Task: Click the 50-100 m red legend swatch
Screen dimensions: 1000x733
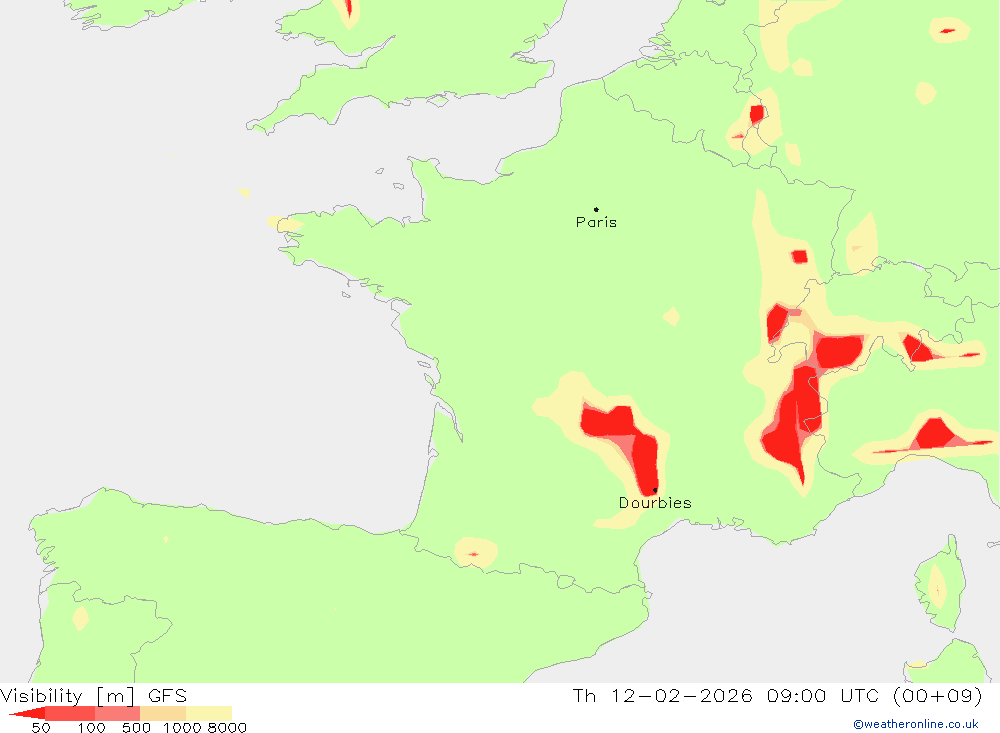Action: coord(70,713)
